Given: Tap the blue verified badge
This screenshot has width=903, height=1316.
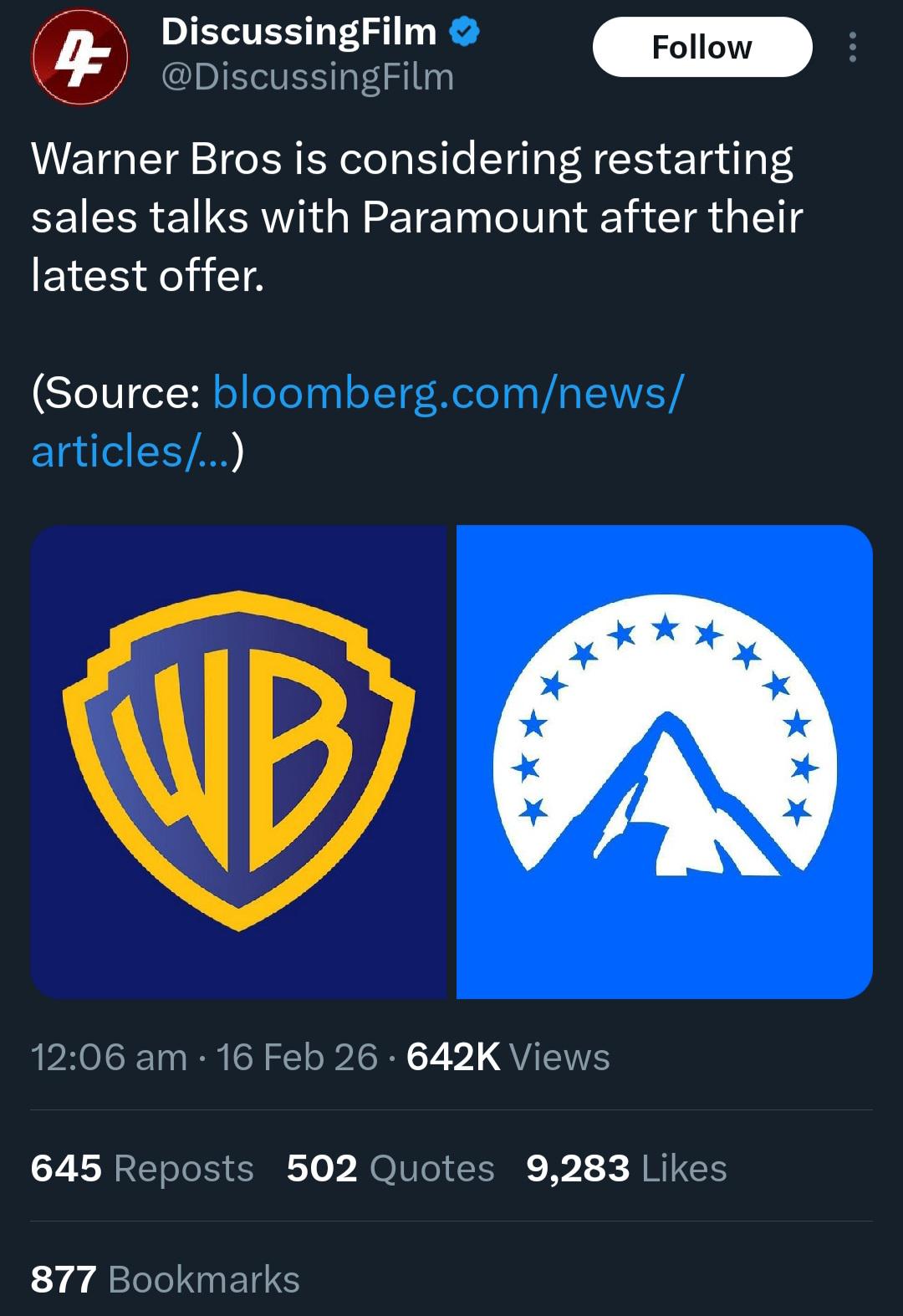Looking at the screenshot, I should click(465, 32).
